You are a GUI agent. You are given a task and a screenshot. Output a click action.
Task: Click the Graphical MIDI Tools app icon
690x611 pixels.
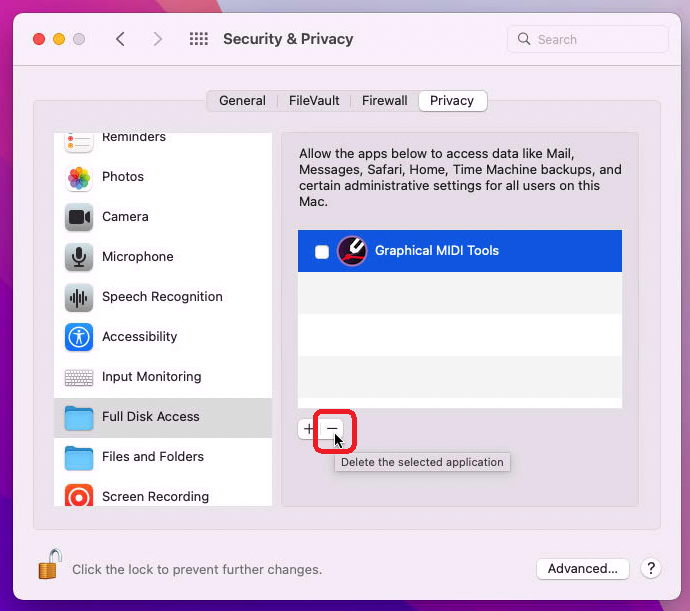(352, 251)
